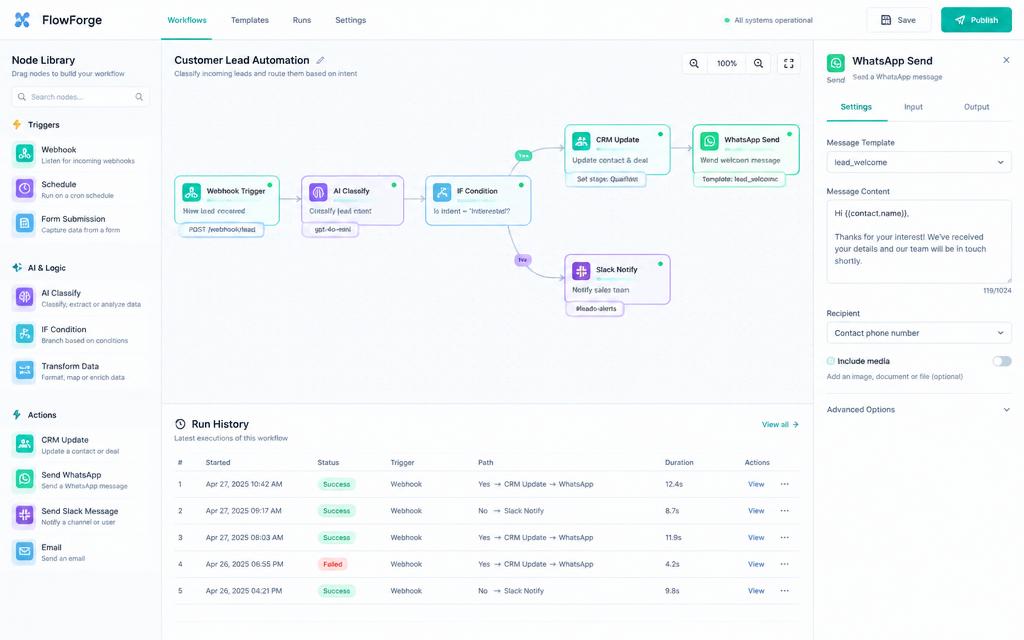Click the 'All systems operational' status
The width and height of the screenshot is (1024, 640).
[769, 20]
